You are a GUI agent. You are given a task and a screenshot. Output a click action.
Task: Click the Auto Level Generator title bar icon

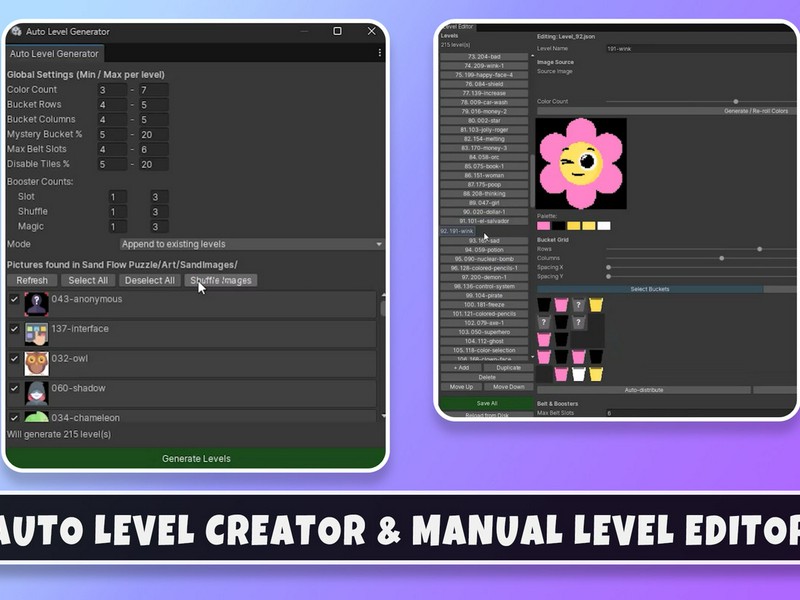[x=16, y=31]
